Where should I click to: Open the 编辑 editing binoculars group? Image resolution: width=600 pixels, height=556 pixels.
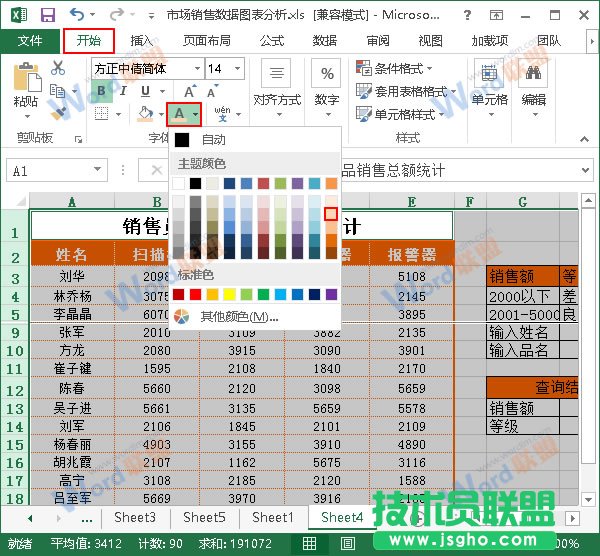coord(534,89)
